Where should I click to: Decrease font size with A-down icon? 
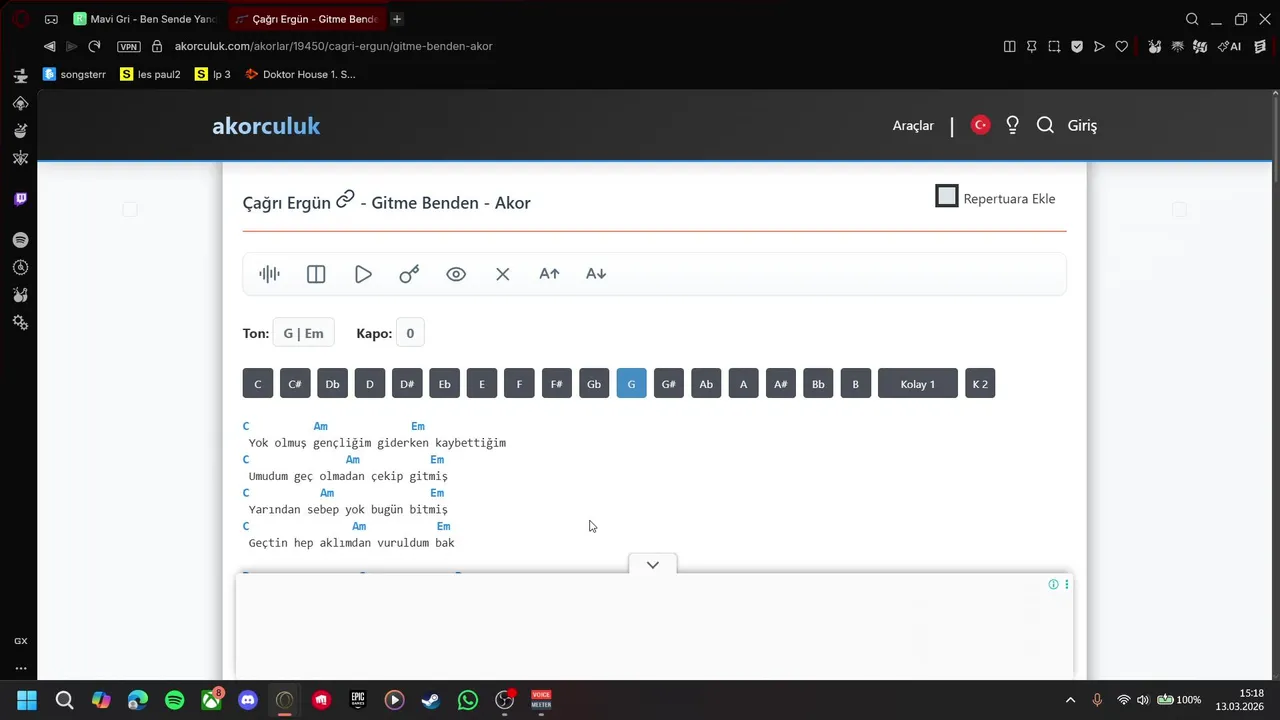(596, 274)
